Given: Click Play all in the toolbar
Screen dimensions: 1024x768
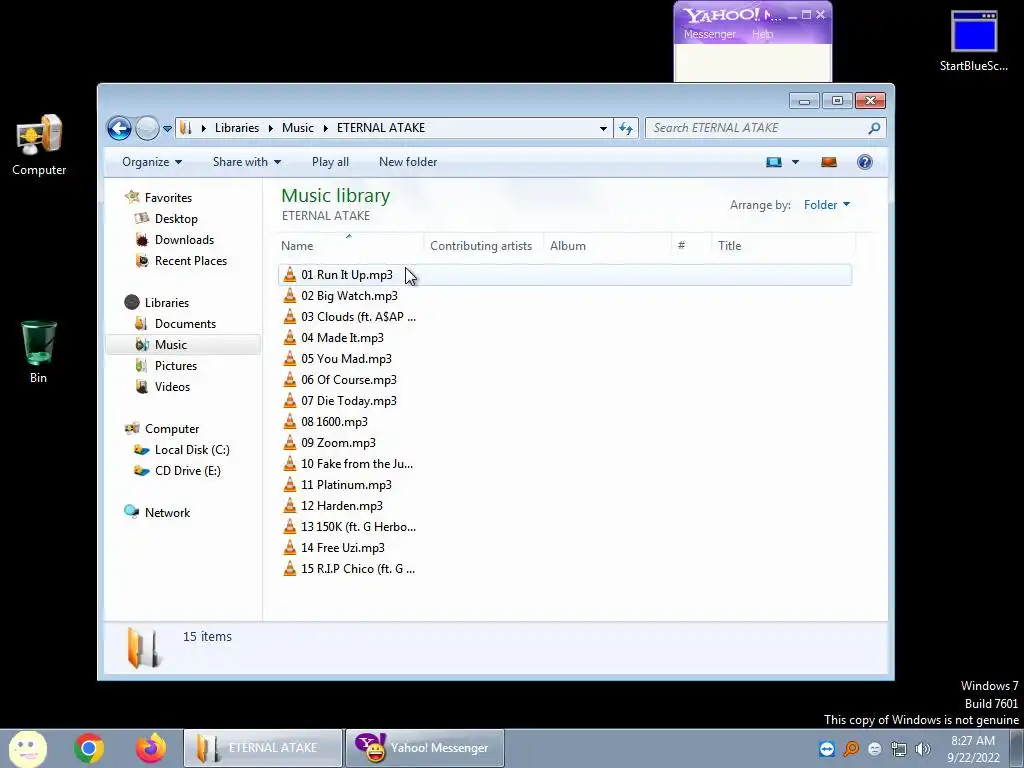Looking at the screenshot, I should [x=330, y=162].
